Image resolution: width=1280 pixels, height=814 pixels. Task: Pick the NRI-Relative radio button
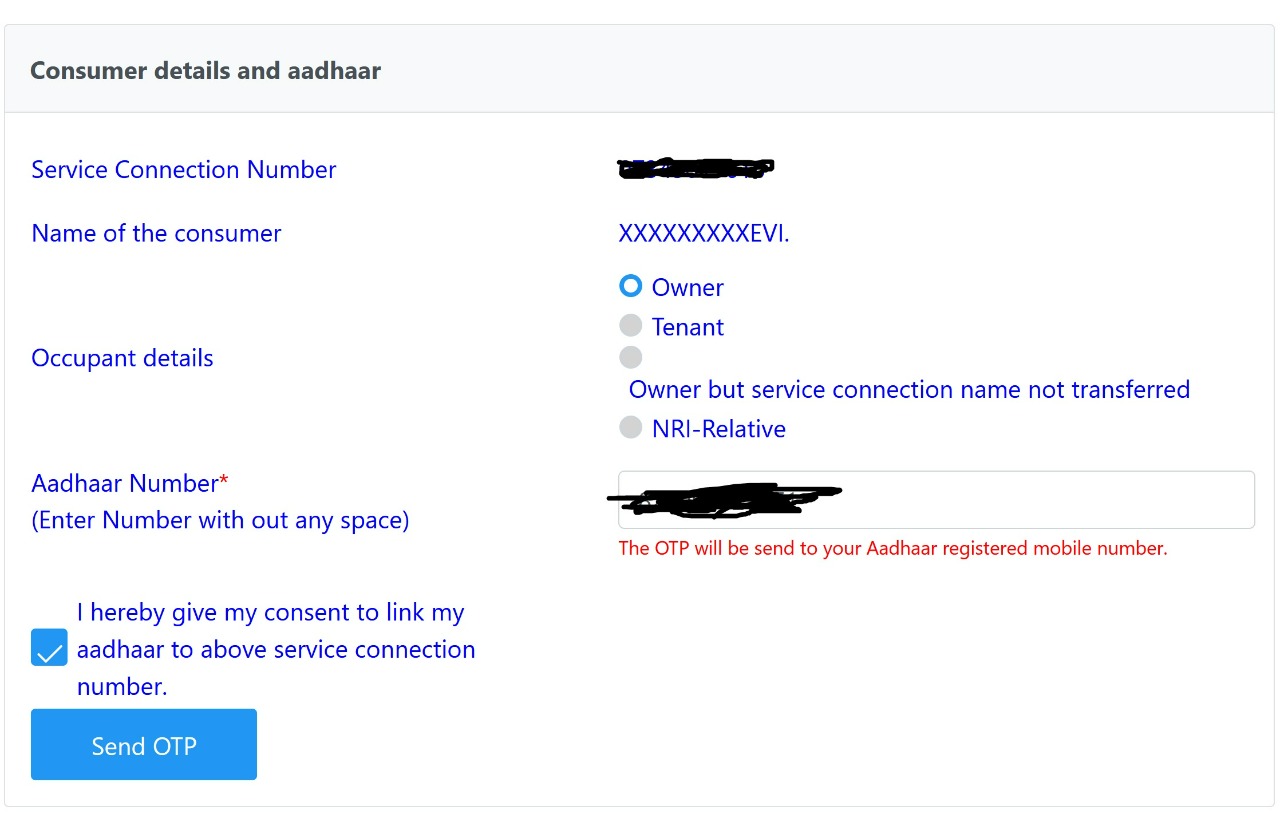[x=630, y=427]
